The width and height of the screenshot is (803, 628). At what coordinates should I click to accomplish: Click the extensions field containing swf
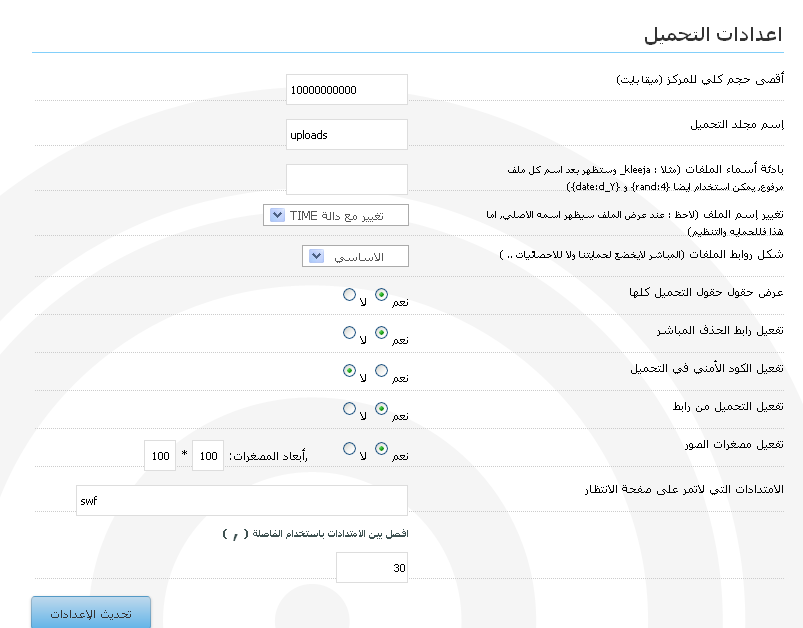[x=241, y=500]
